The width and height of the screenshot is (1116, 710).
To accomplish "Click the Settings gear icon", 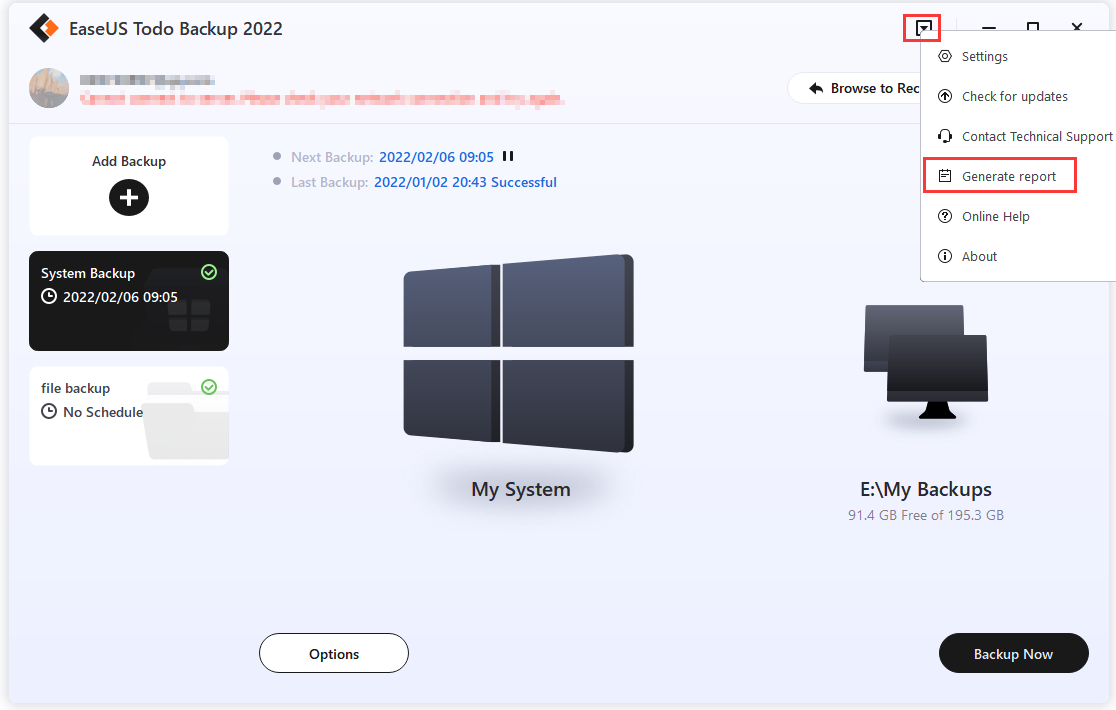I will 944,56.
